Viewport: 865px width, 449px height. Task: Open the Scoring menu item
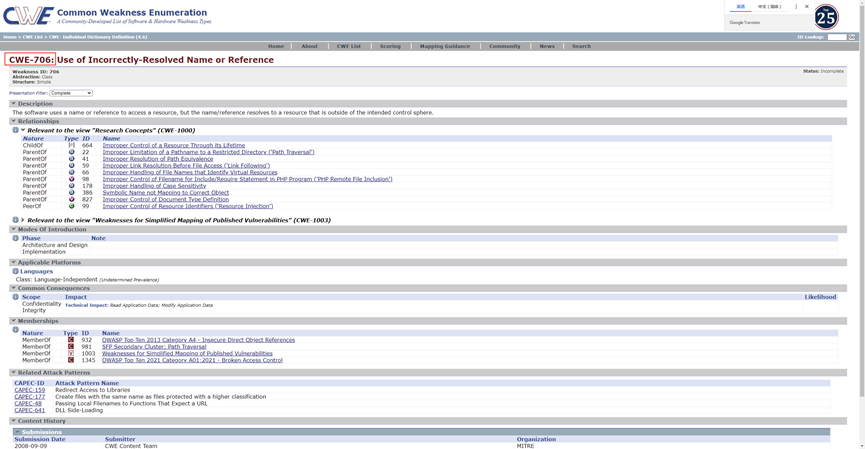pyautogui.click(x=390, y=46)
